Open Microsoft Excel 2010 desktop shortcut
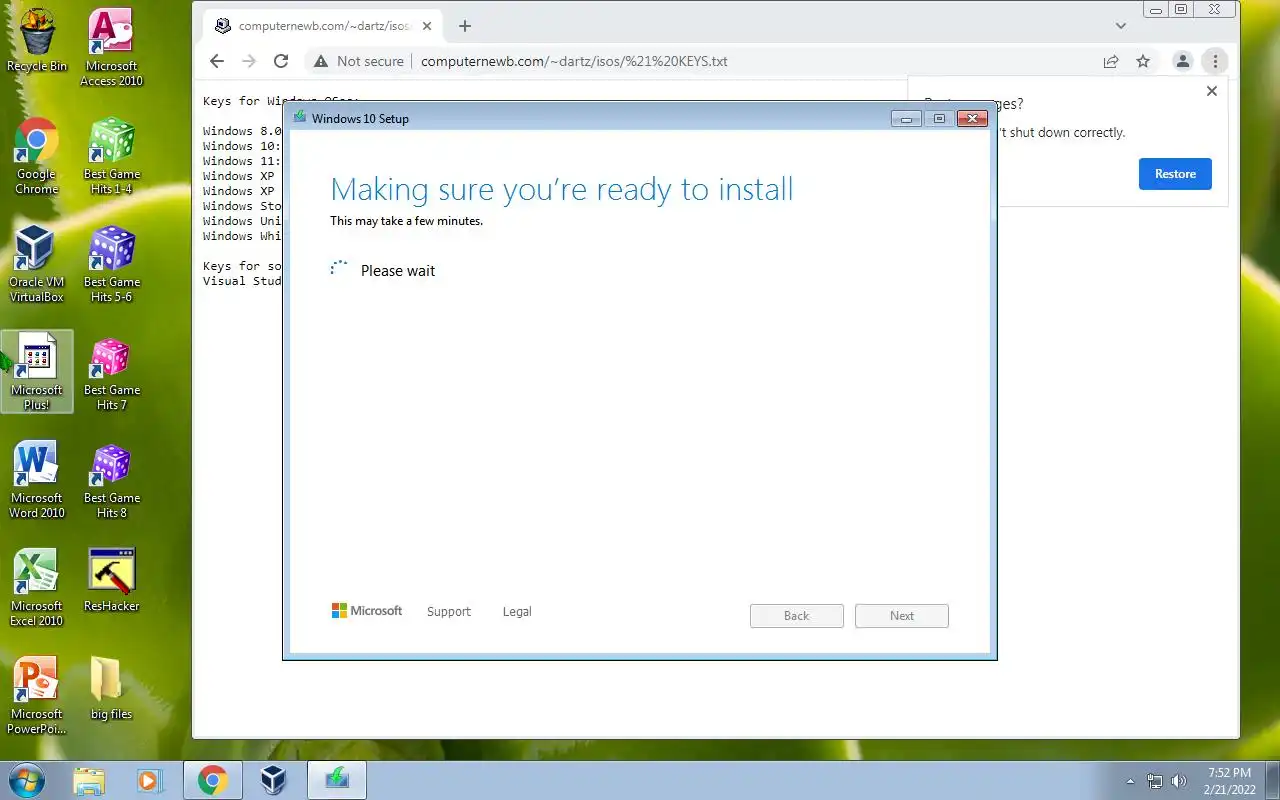 point(37,588)
